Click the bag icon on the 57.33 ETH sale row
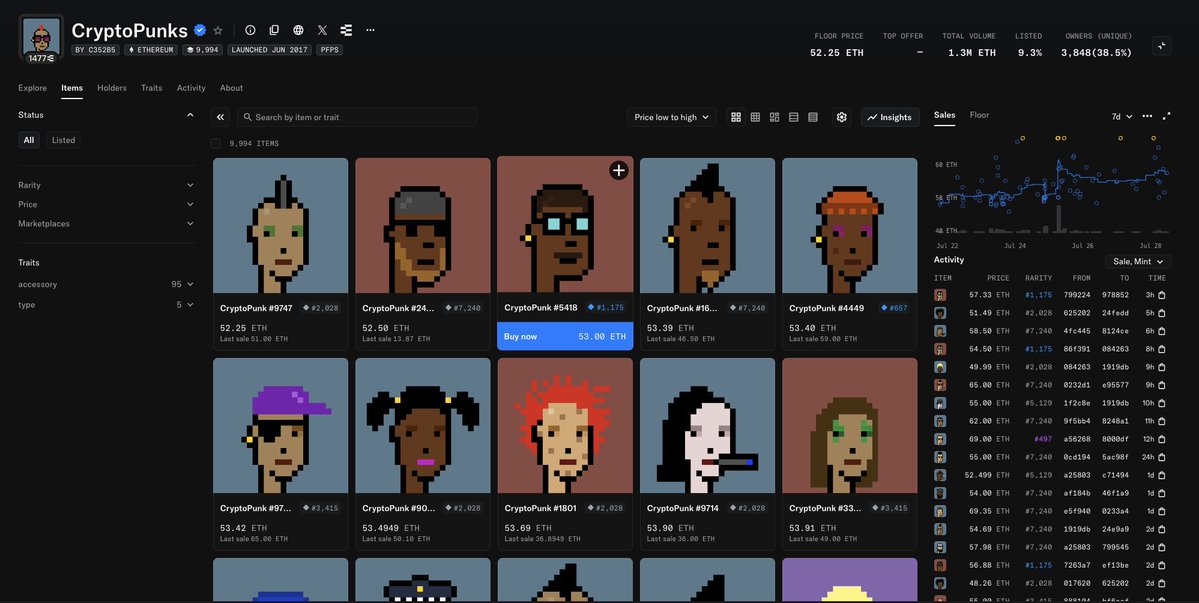Image resolution: width=1199 pixels, height=603 pixels. click(1161, 295)
